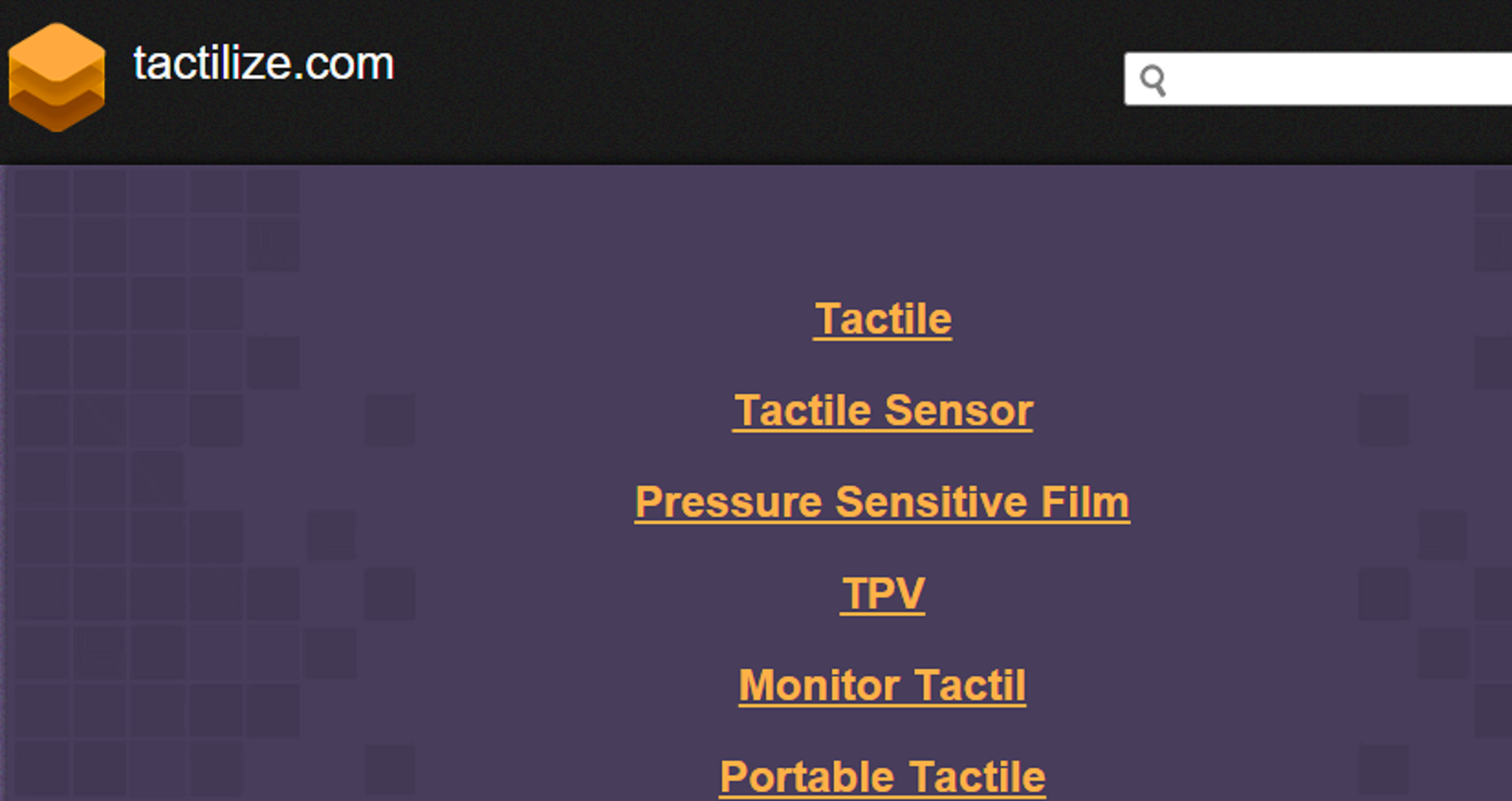Open the Tactile link

click(x=882, y=319)
